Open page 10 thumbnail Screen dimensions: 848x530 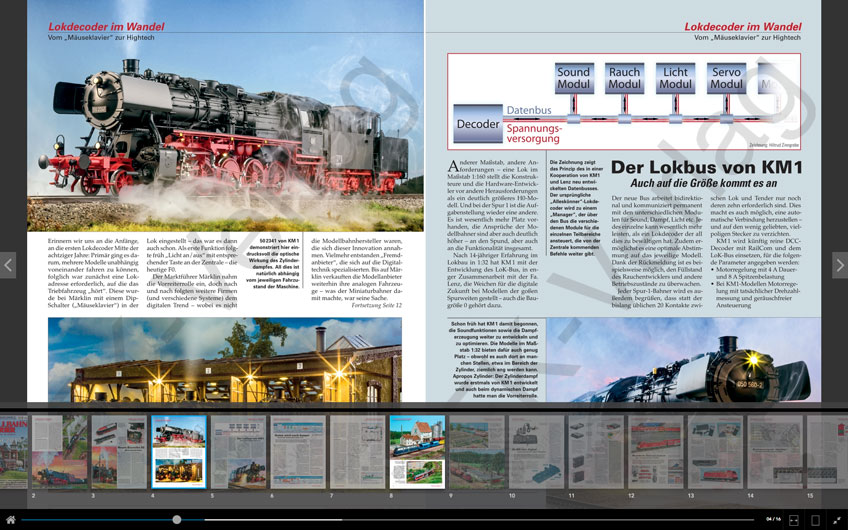(536, 452)
